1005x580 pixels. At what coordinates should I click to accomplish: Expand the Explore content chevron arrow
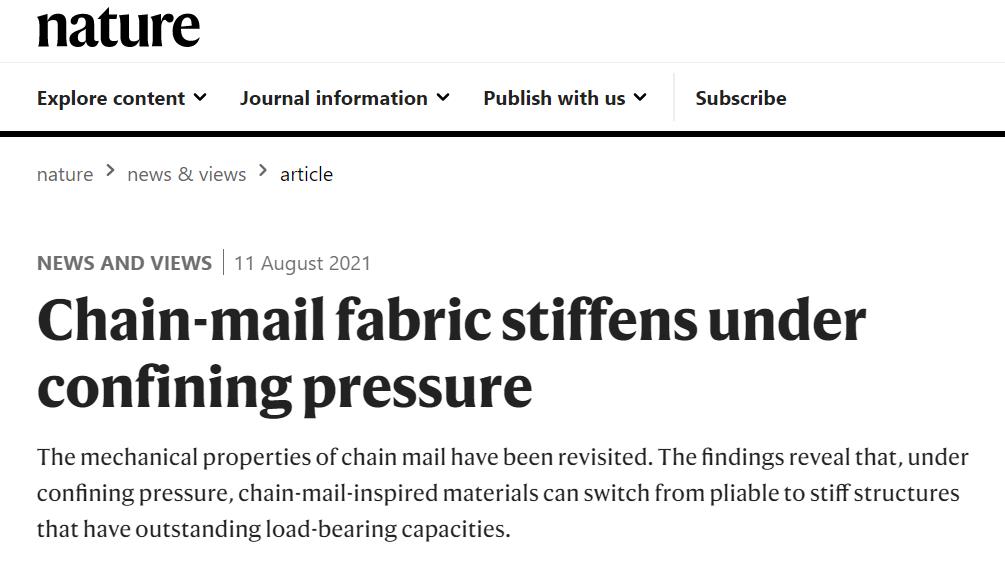200,97
